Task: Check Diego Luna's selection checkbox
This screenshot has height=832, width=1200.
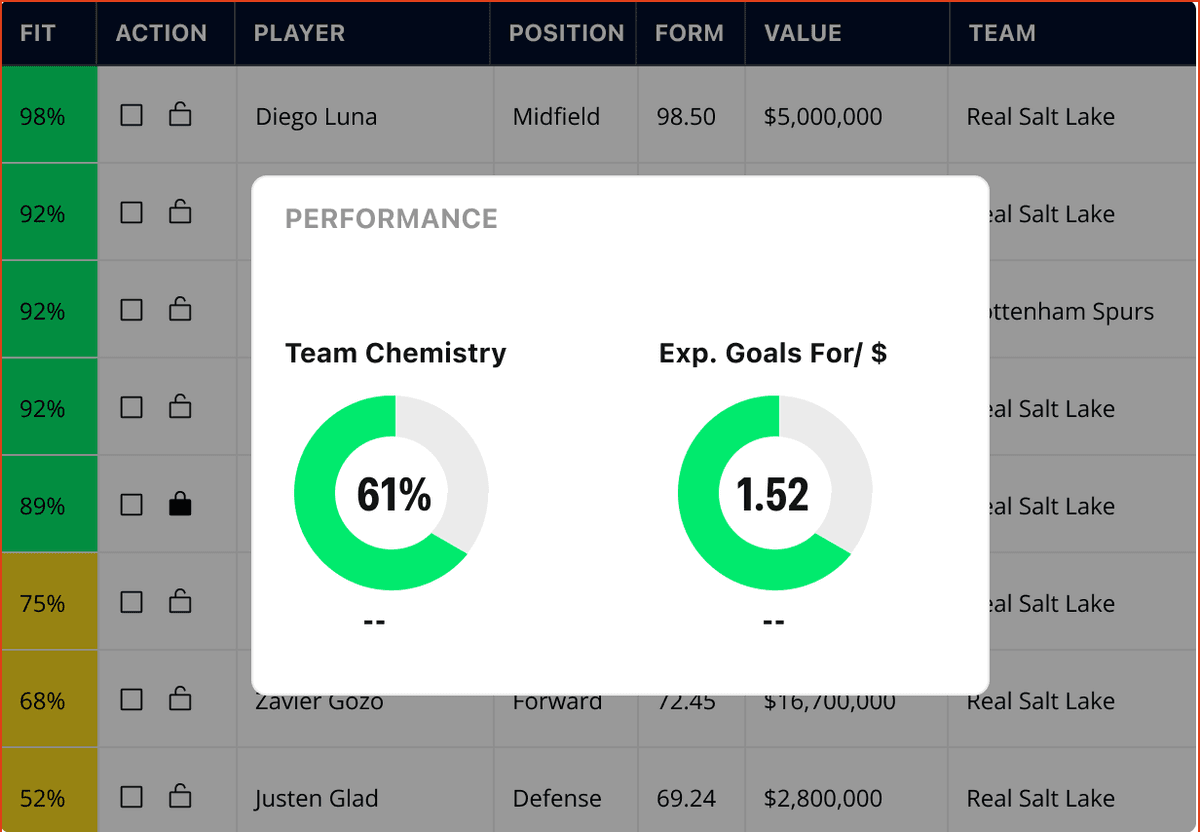Action: coord(131,114)
